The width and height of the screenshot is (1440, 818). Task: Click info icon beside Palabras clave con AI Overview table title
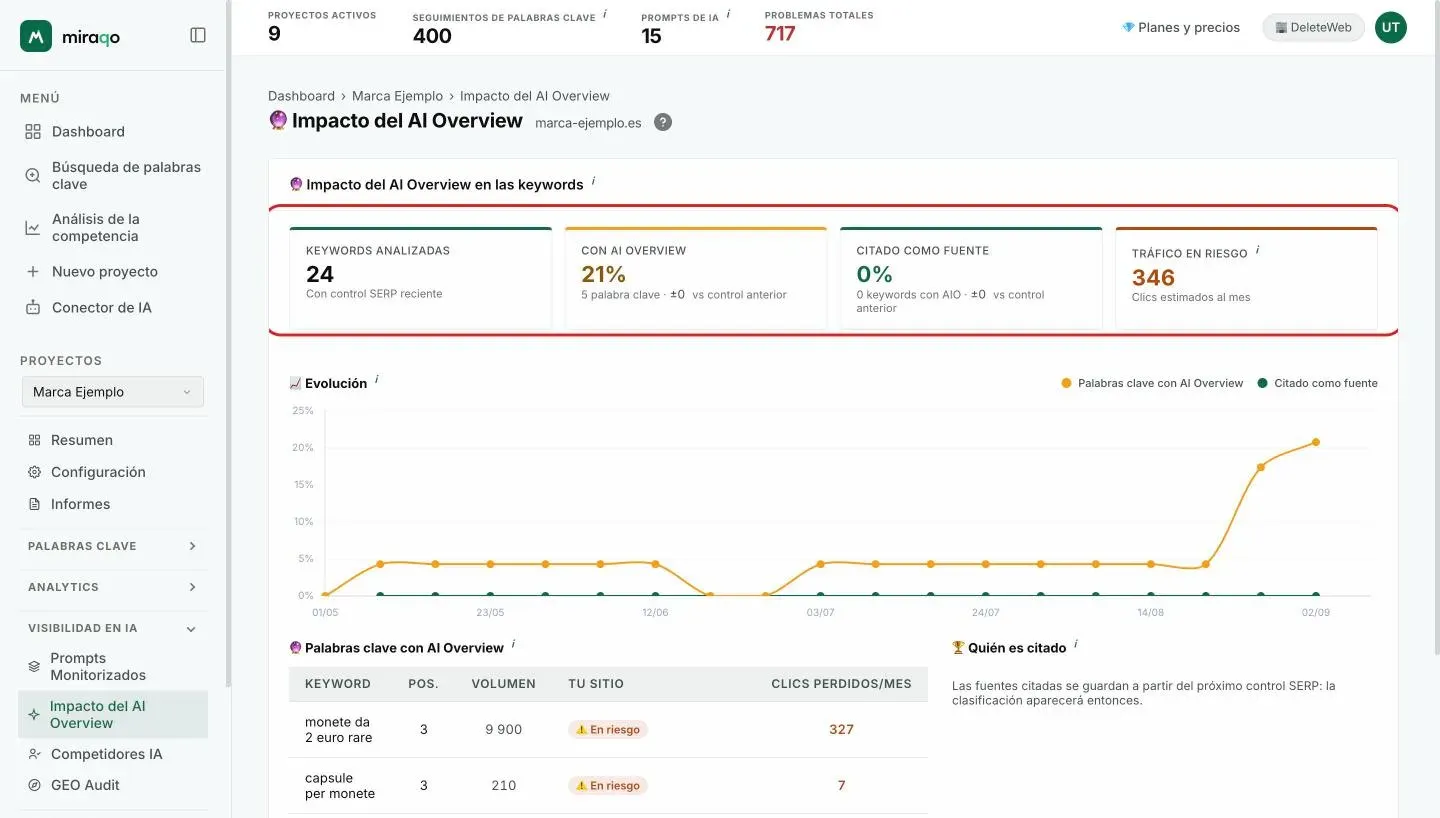coord(513,644)
